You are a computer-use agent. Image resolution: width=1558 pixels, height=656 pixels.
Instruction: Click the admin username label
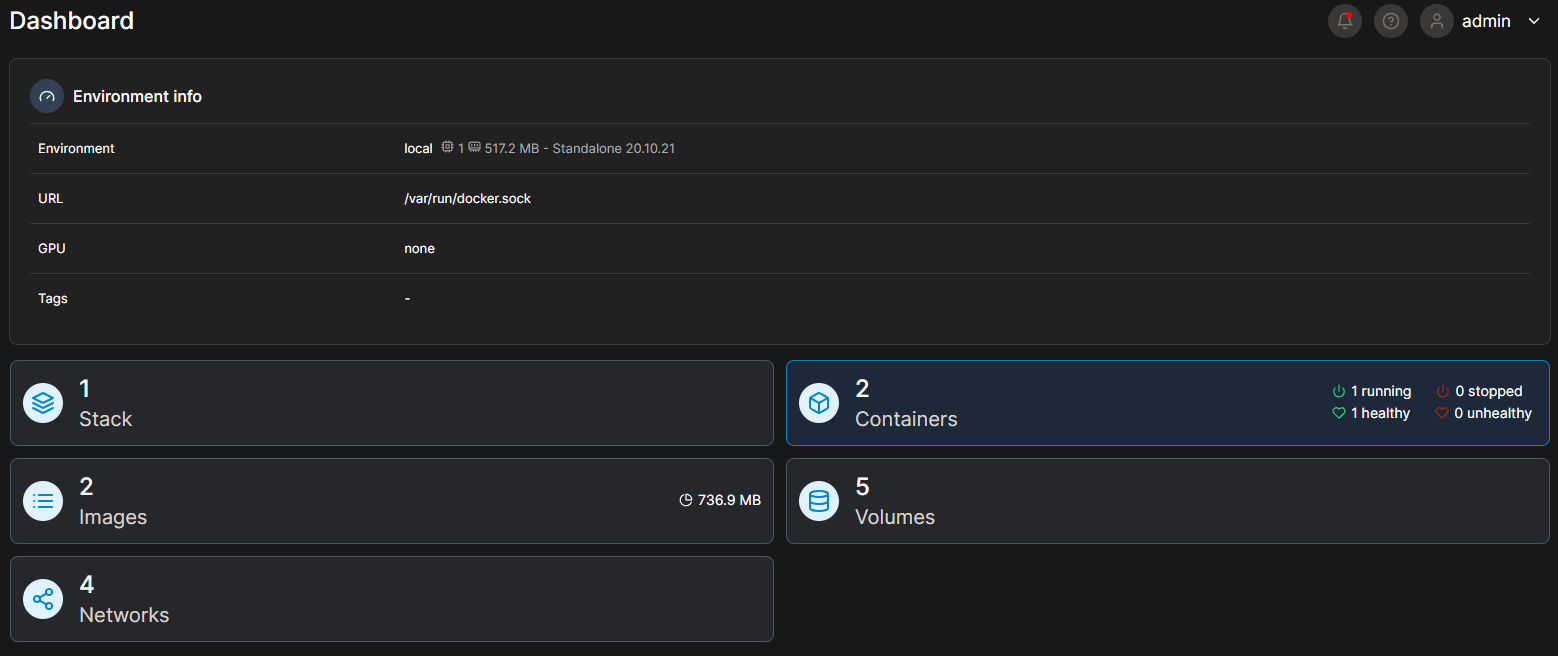[x=1486, y=21]
